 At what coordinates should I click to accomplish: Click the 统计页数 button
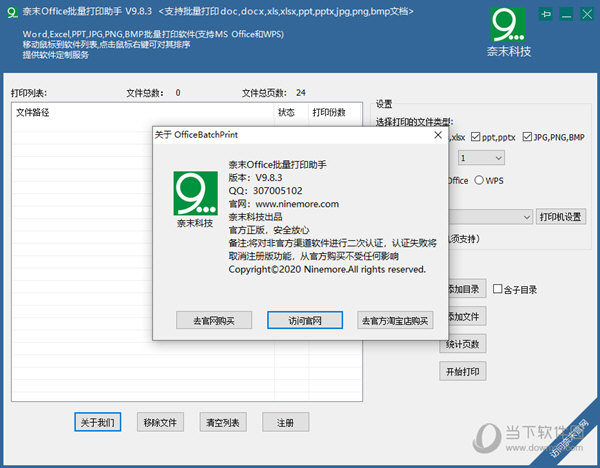point(463,344)
